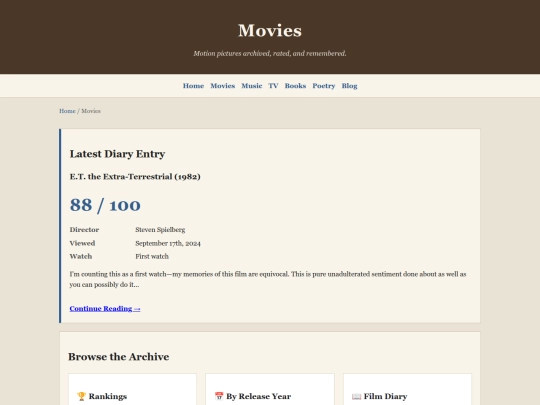This screenshot has width=540, height=405.
Task: Click the Continue Reading link
Action: [x=105, y=309]
